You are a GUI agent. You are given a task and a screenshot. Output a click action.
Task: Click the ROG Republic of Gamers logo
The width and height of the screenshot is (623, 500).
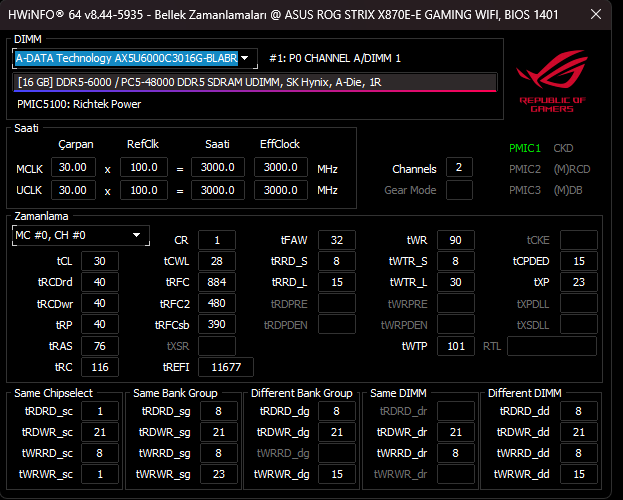(552, 81)
